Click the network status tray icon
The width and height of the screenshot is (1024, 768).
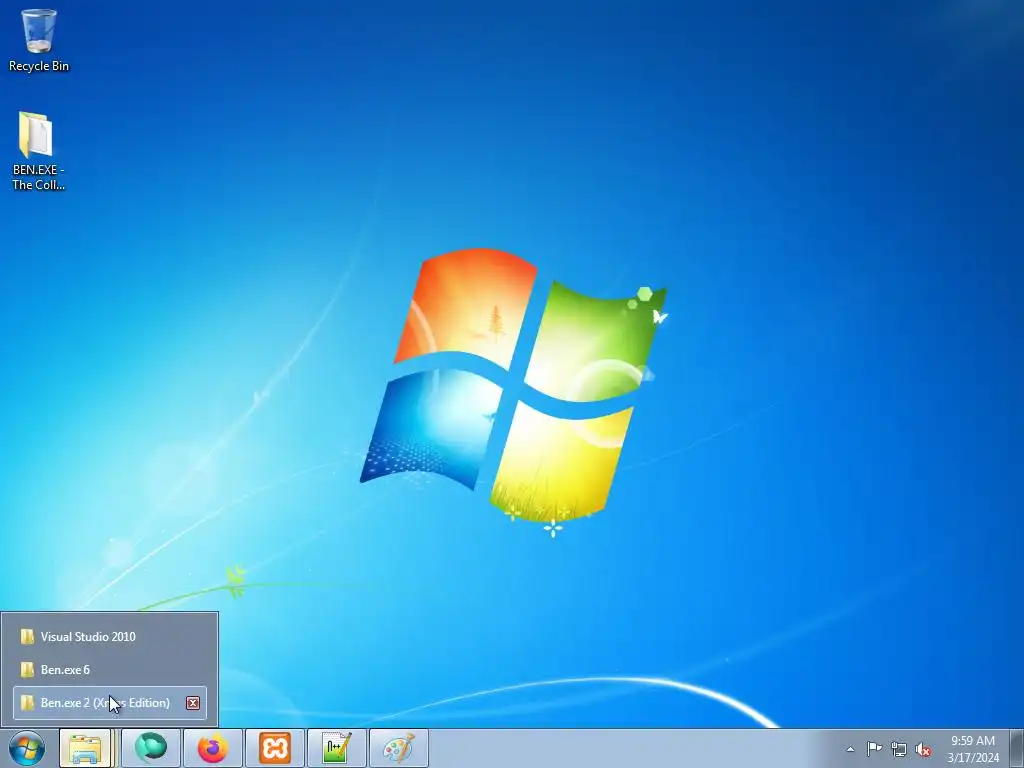tap(899, 749)
